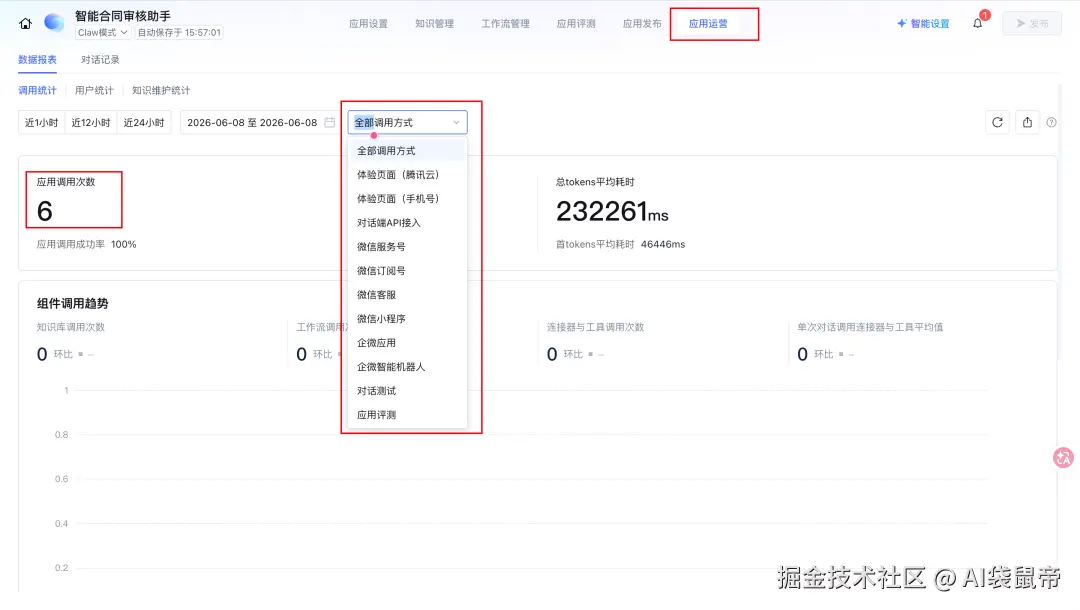Screen dimensions: 1080x610
Task: Click the help question mark icon
Action: [1051, 123]
